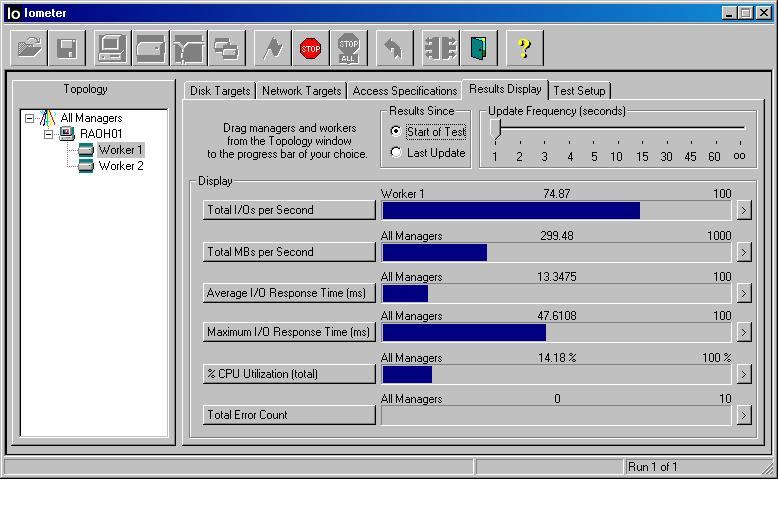Image resolution: width=778 pixels, height=512 pixels.
Task: Select Results Display tab
Action: [505, 89]
